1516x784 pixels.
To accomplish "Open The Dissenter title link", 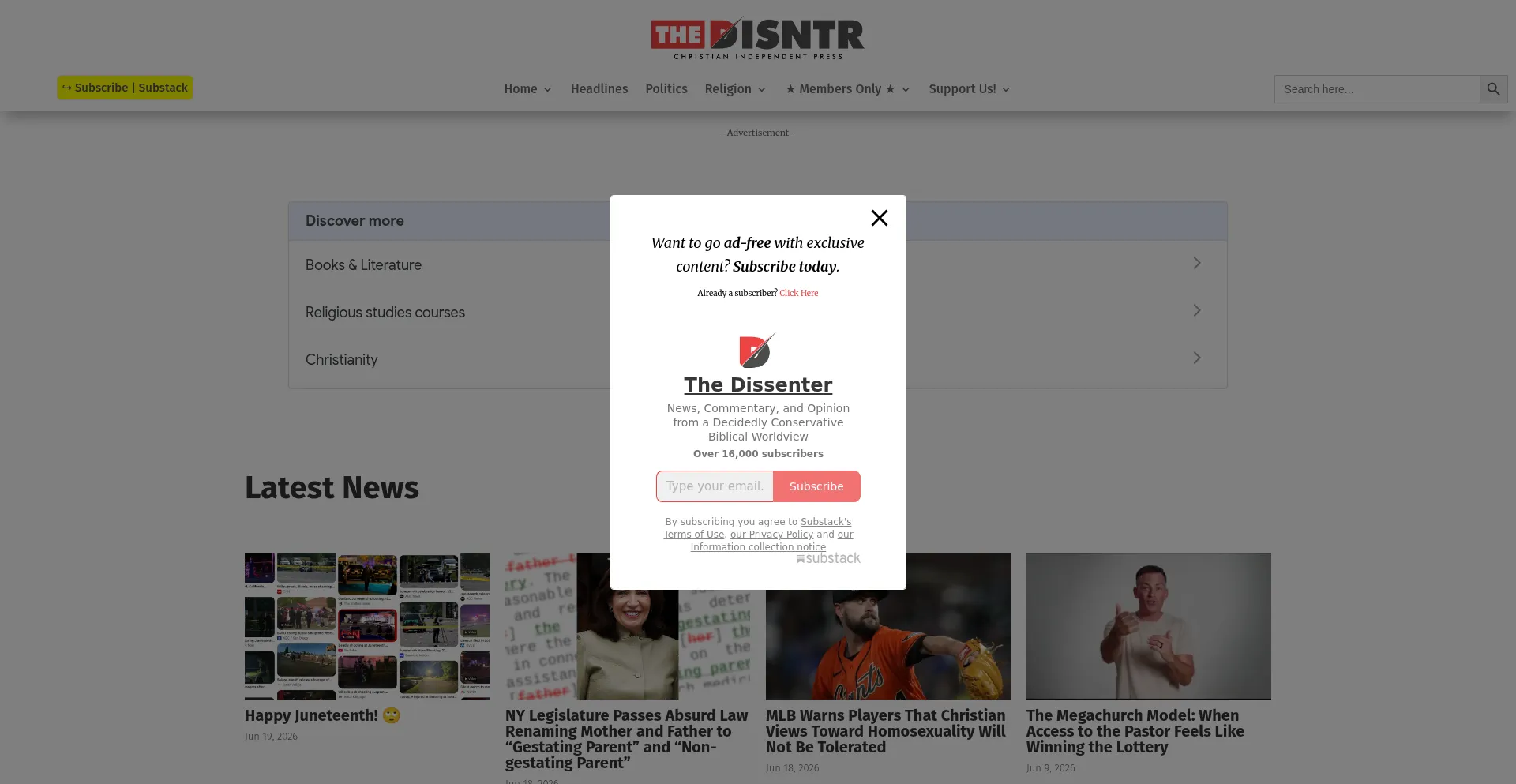I will click(x=758, y=384).
